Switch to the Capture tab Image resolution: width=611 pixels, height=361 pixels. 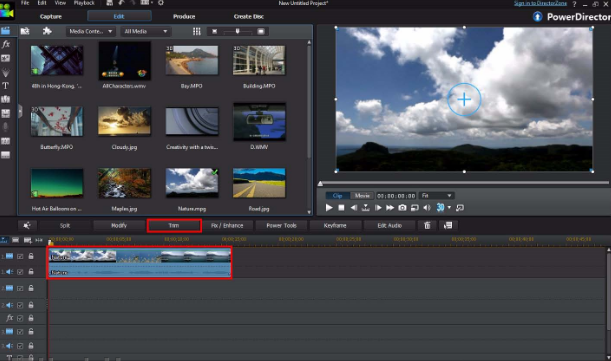pyautogui.click(x=51, y=16)
